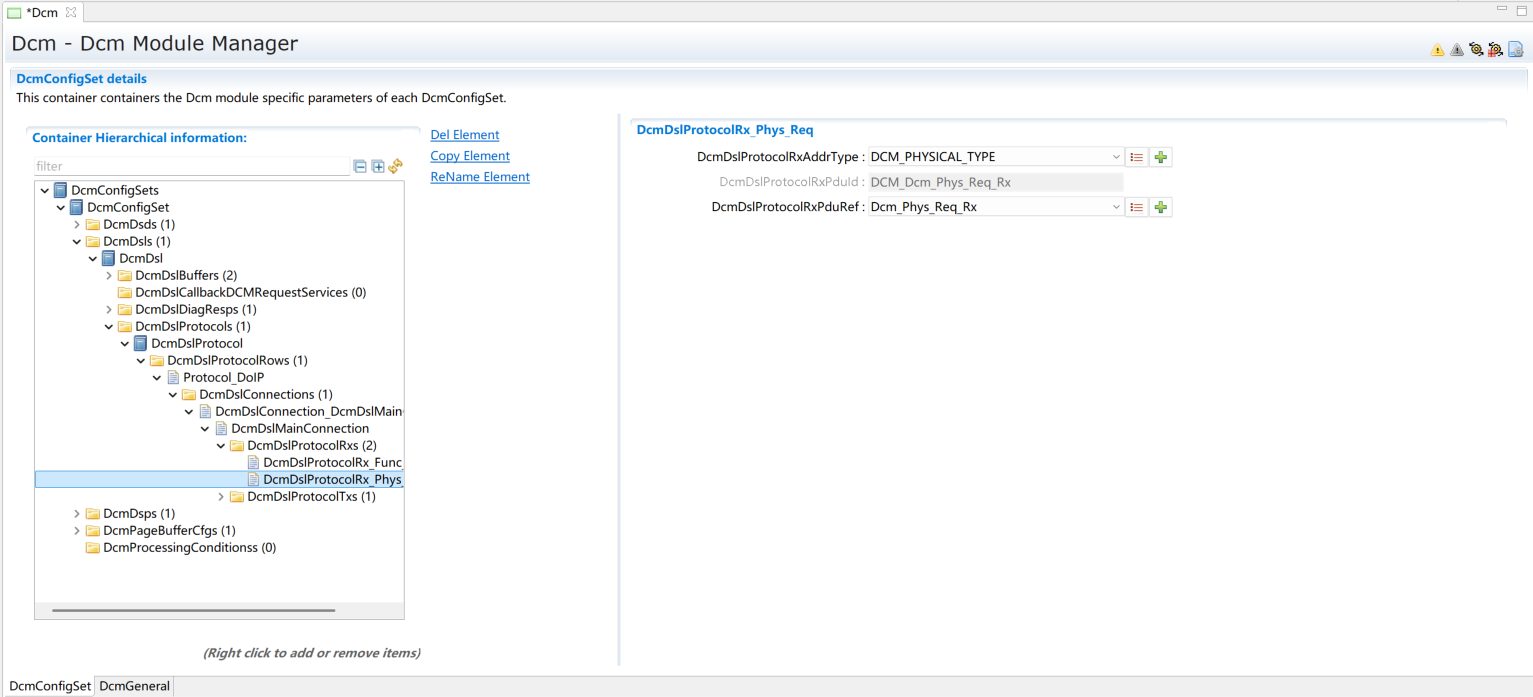Expand the DcmDslProtocolTxs folder node
The image size is (1533, 697).
221,497
